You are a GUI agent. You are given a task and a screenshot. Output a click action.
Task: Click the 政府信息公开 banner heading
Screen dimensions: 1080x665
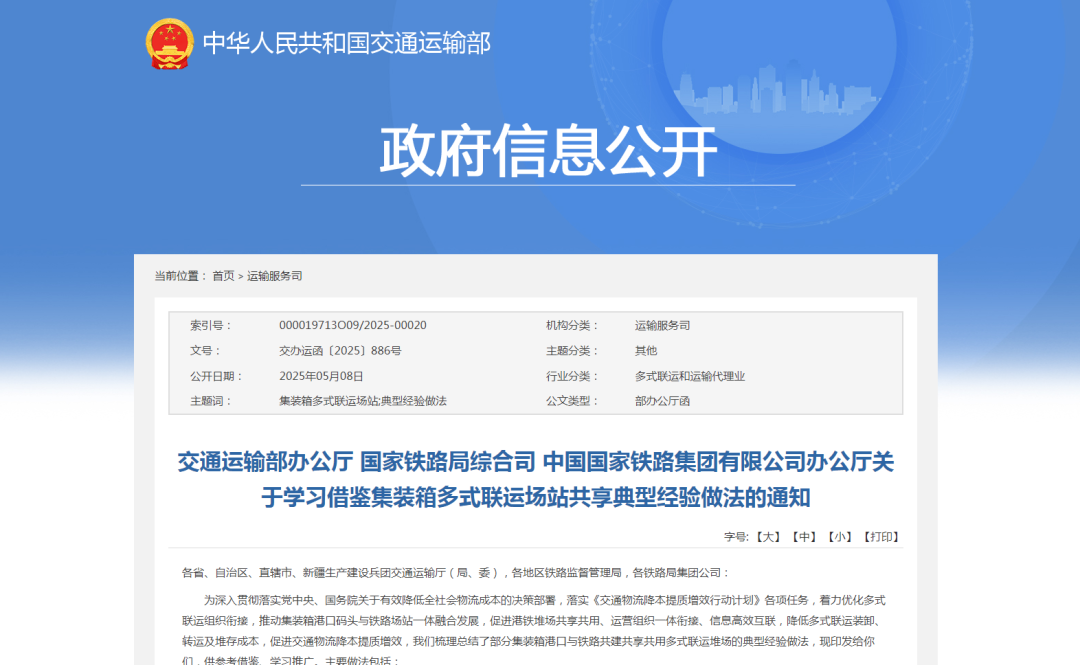click(548, 151)
